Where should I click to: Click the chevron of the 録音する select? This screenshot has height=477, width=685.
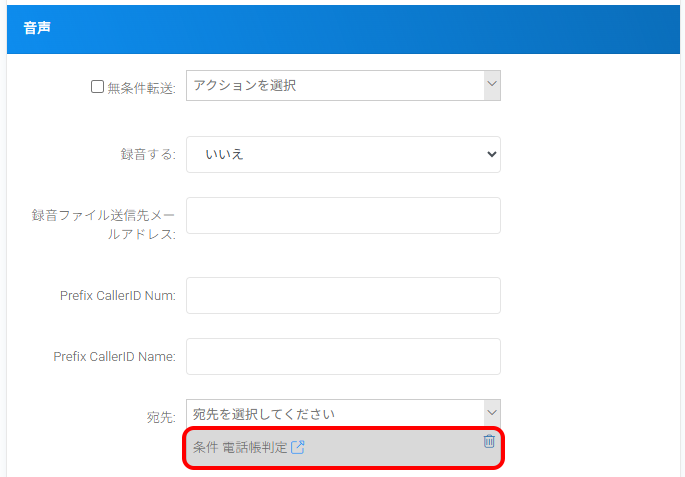[x=490, y=154]
